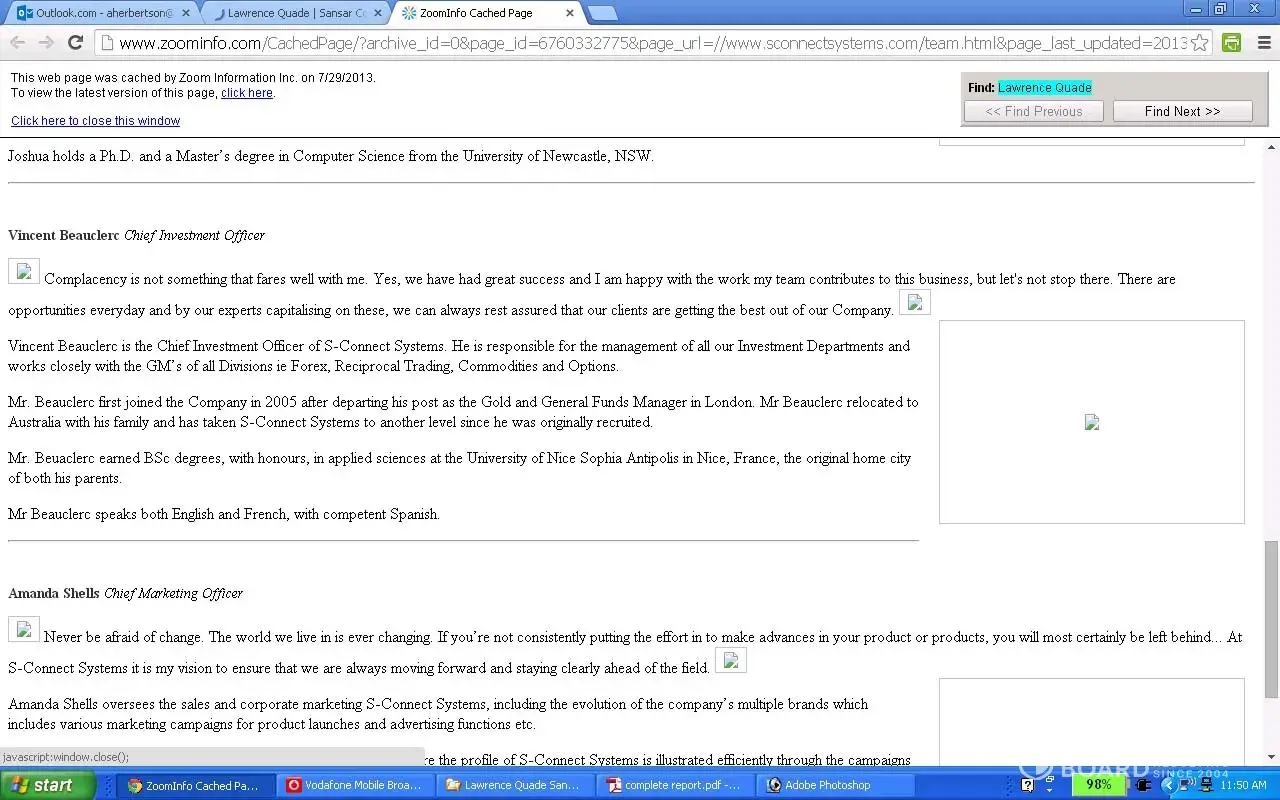Switch to the Lawrence Quade | Sansar tab
The height and width of the screenshot is (800, 1280).
click(x=296, y=14)
